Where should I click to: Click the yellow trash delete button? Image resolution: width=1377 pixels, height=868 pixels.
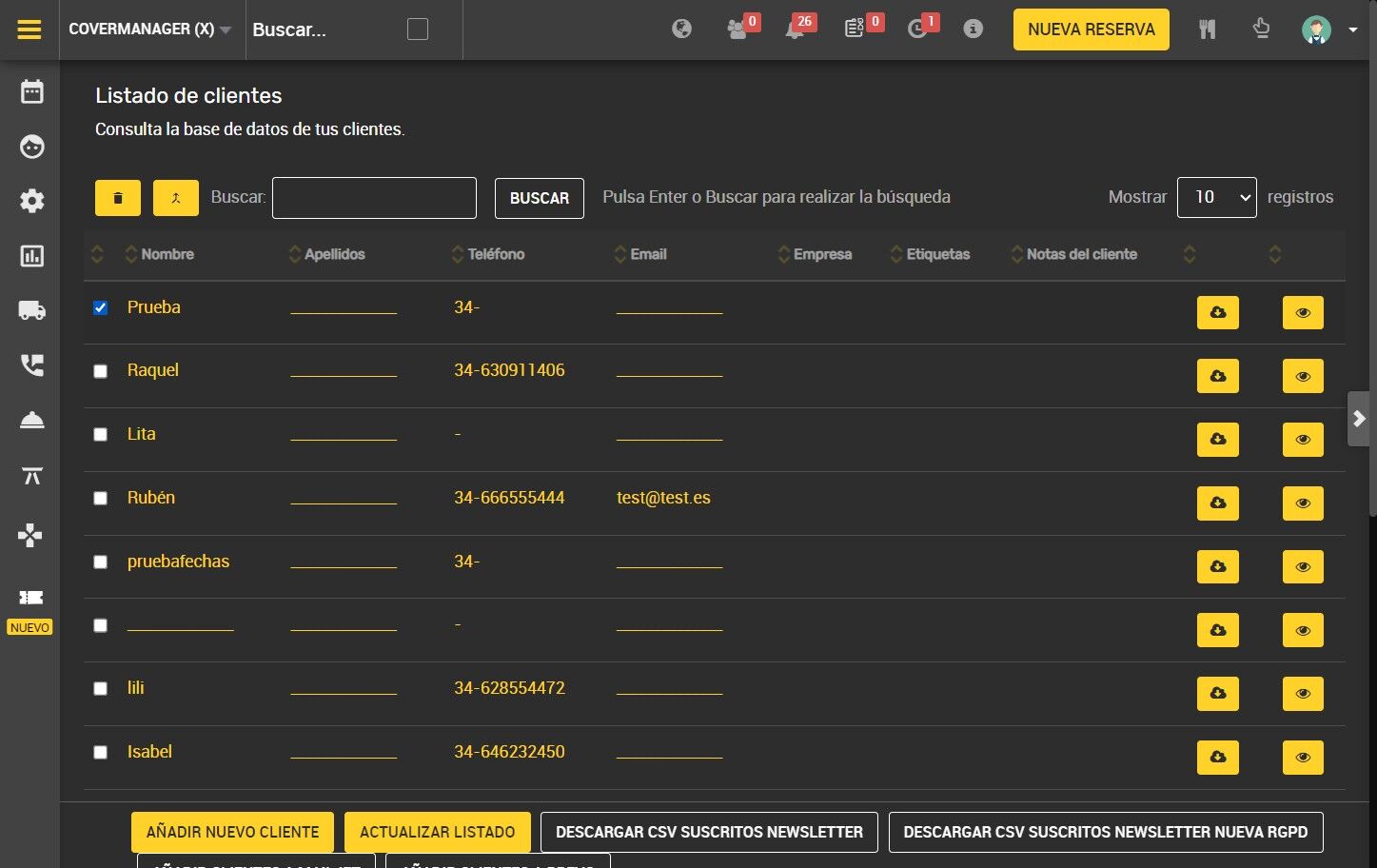(x=118, y=198)
